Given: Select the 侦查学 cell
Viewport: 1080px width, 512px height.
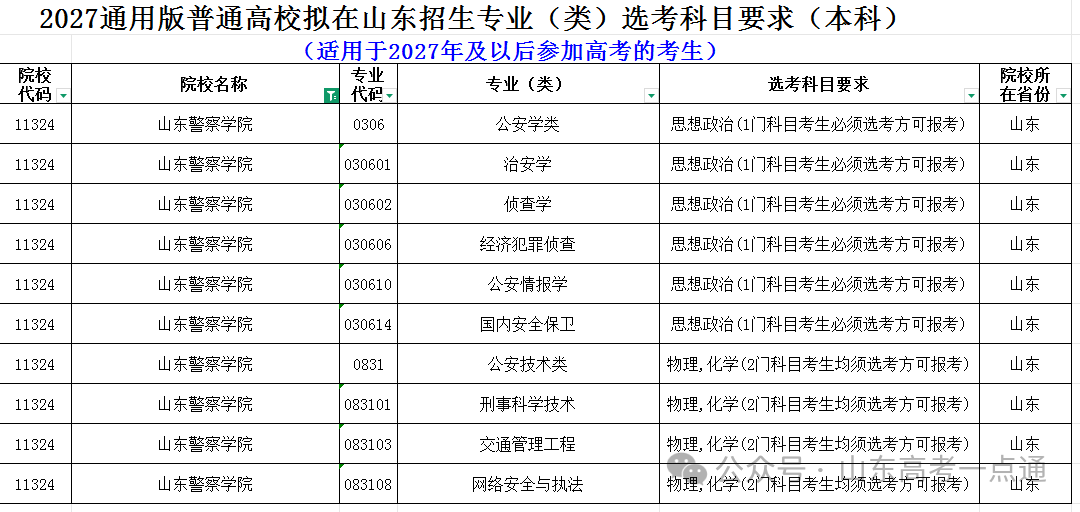Looking at the screenshot, I should (528, 204).
